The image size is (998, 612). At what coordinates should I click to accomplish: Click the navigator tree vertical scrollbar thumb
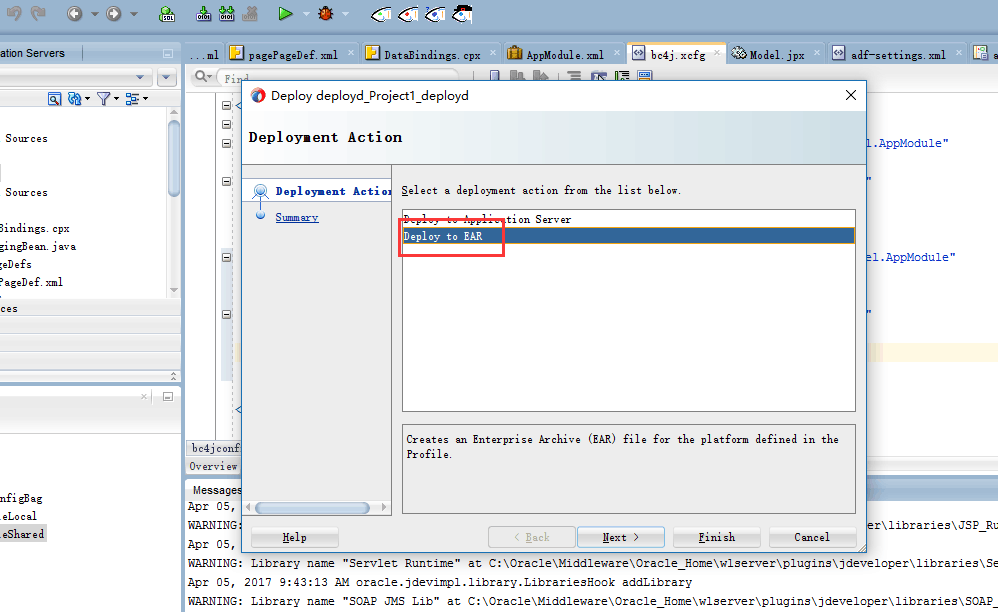pyautogui.click(x=174, y=159)
